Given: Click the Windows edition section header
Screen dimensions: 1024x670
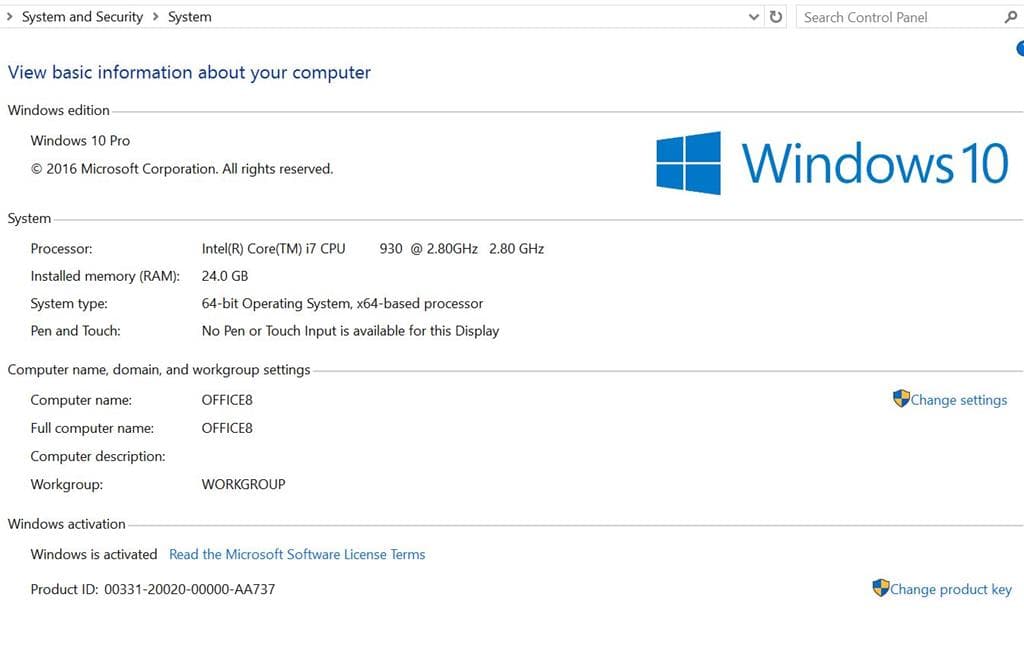Looking at the screenshot, I should pos(58,110).
